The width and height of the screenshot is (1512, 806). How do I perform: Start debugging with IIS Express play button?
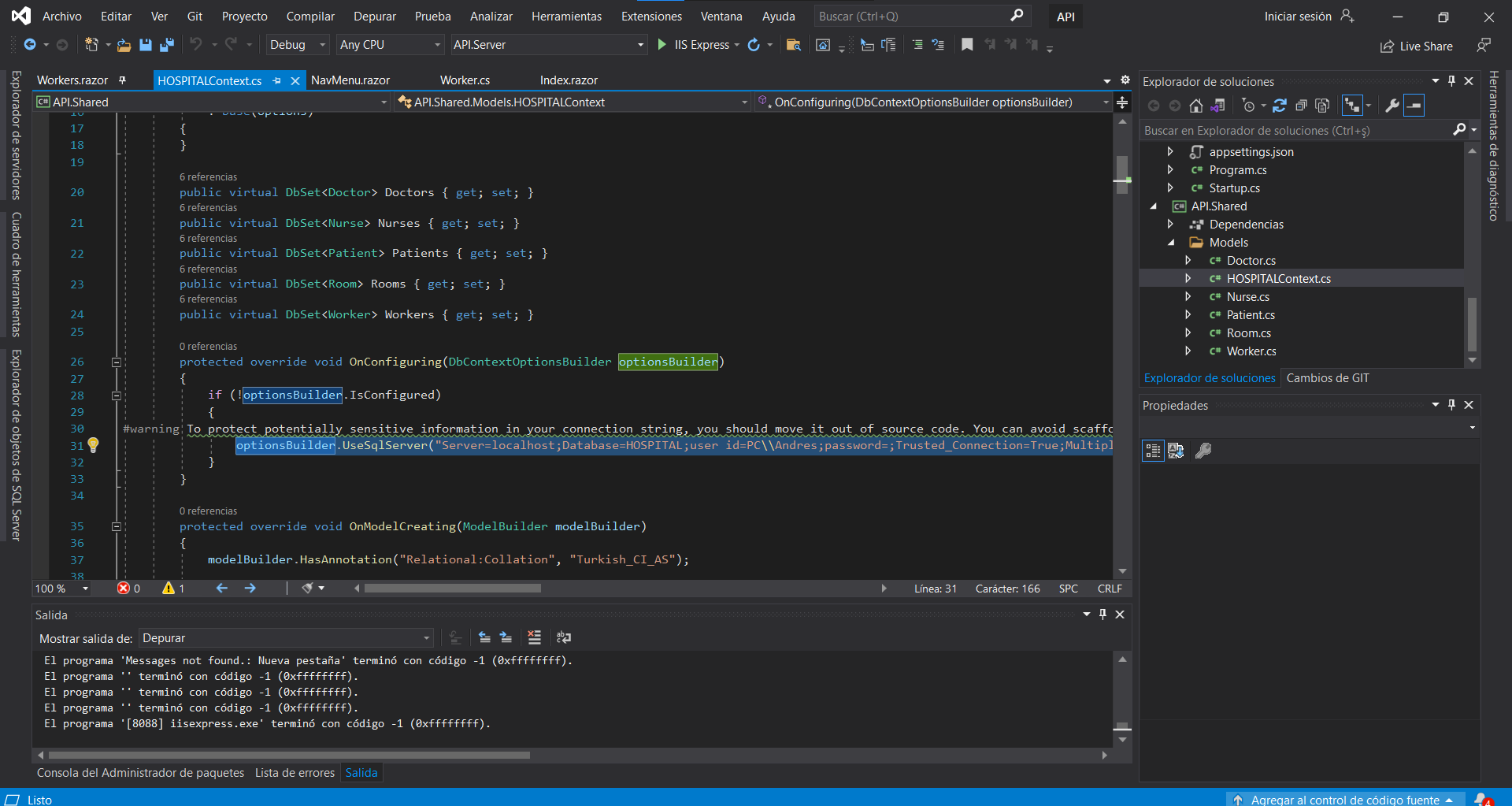tap(662, 45)
